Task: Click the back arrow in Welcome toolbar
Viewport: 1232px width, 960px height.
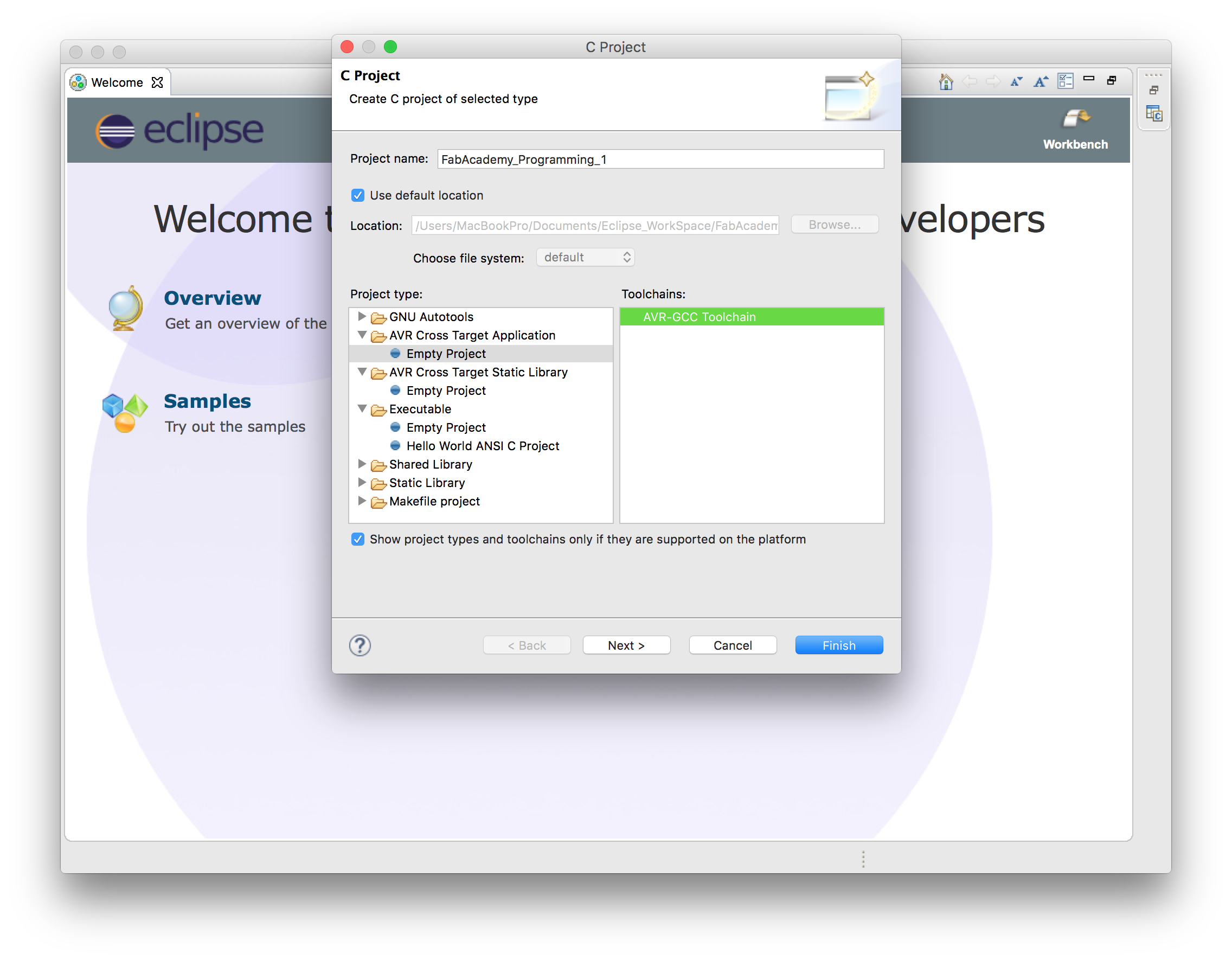Action: point(969,82)
